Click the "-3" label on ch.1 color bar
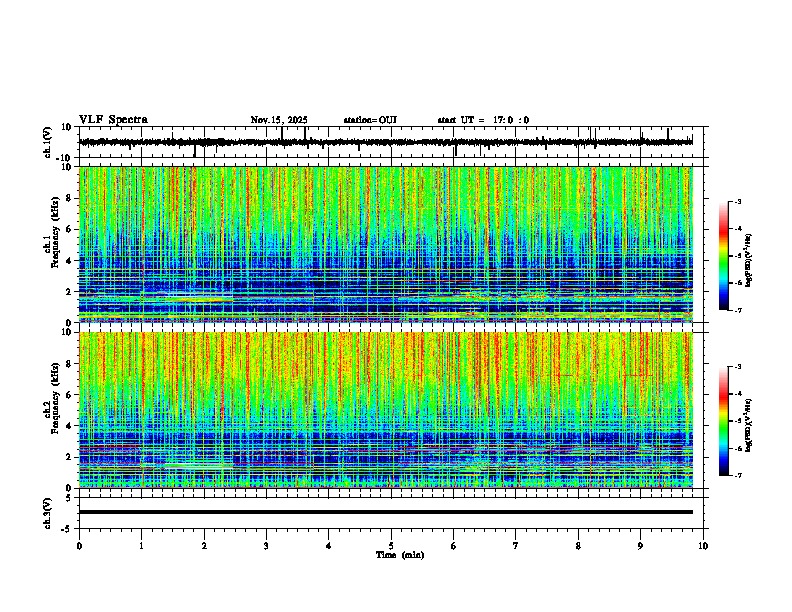Screen dimensions: 792x612 click(x=738, y=201)
